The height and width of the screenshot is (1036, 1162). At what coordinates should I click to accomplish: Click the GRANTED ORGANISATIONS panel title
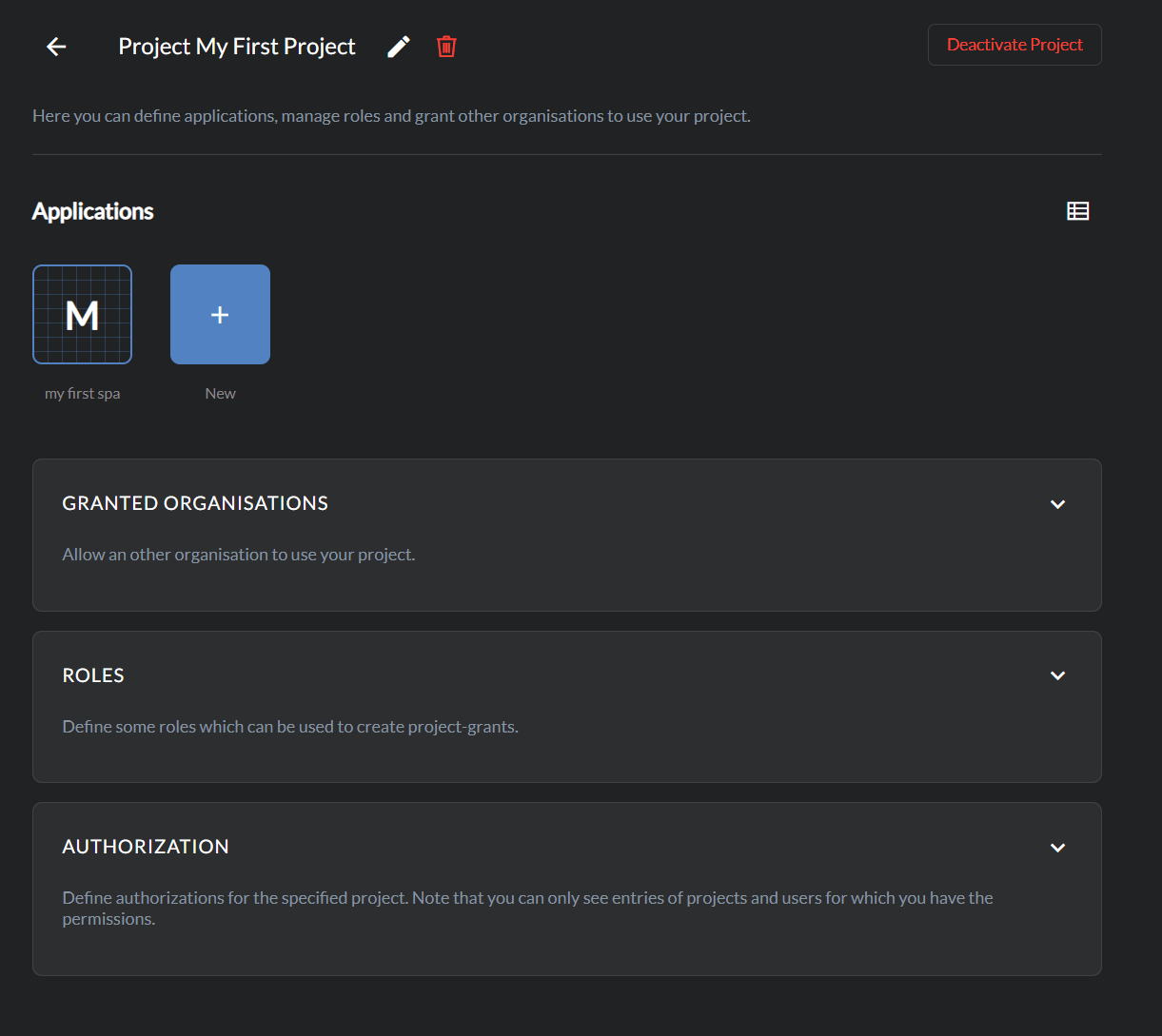(x=195, y=503)
